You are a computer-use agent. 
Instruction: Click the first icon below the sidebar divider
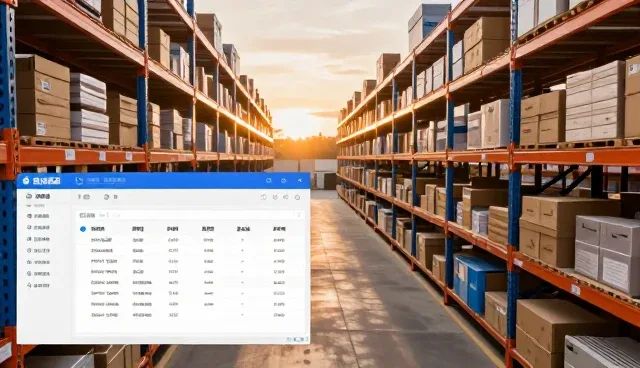(x=29, y=216)
